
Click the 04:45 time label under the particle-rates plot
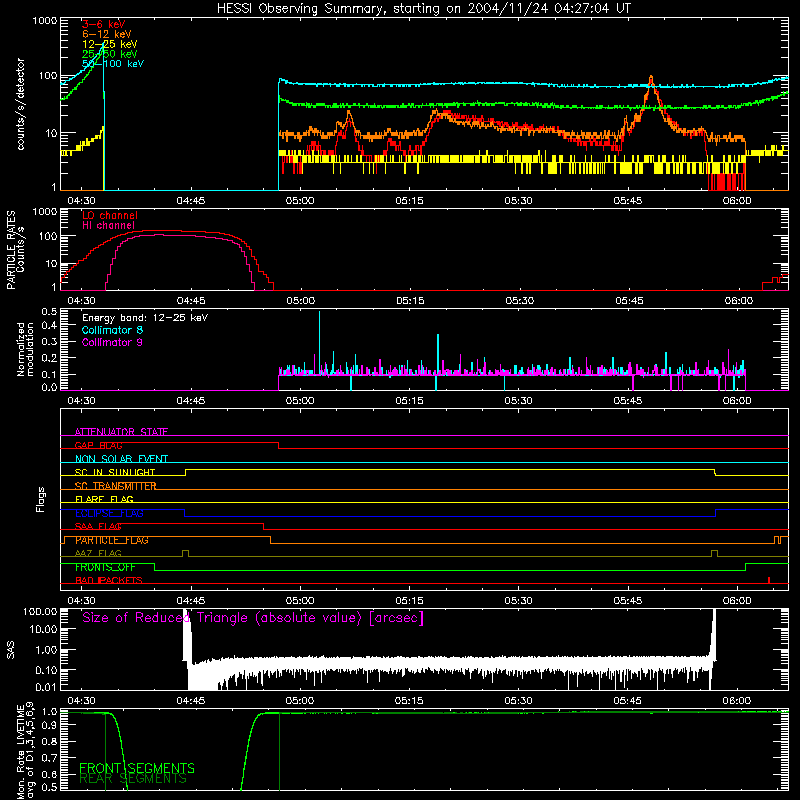coord(191,301)
